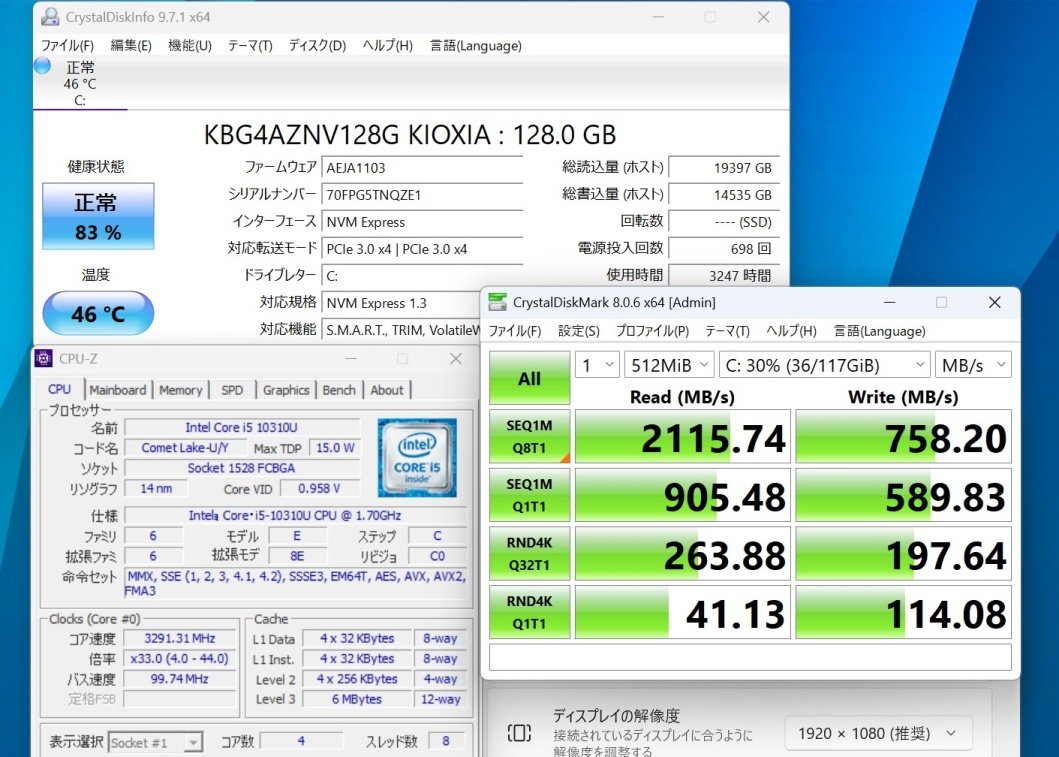Run the SEQ1M Q8T1 test
This screenshot has height=757, width=1059.
point(529,435)
